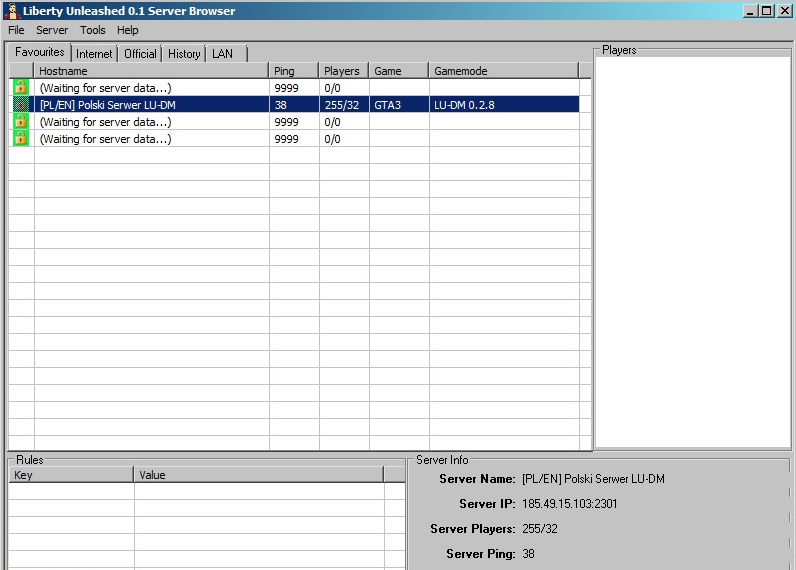Sort servers by Hostname column header
Screen dimensions: 796x570
point(151,71)
